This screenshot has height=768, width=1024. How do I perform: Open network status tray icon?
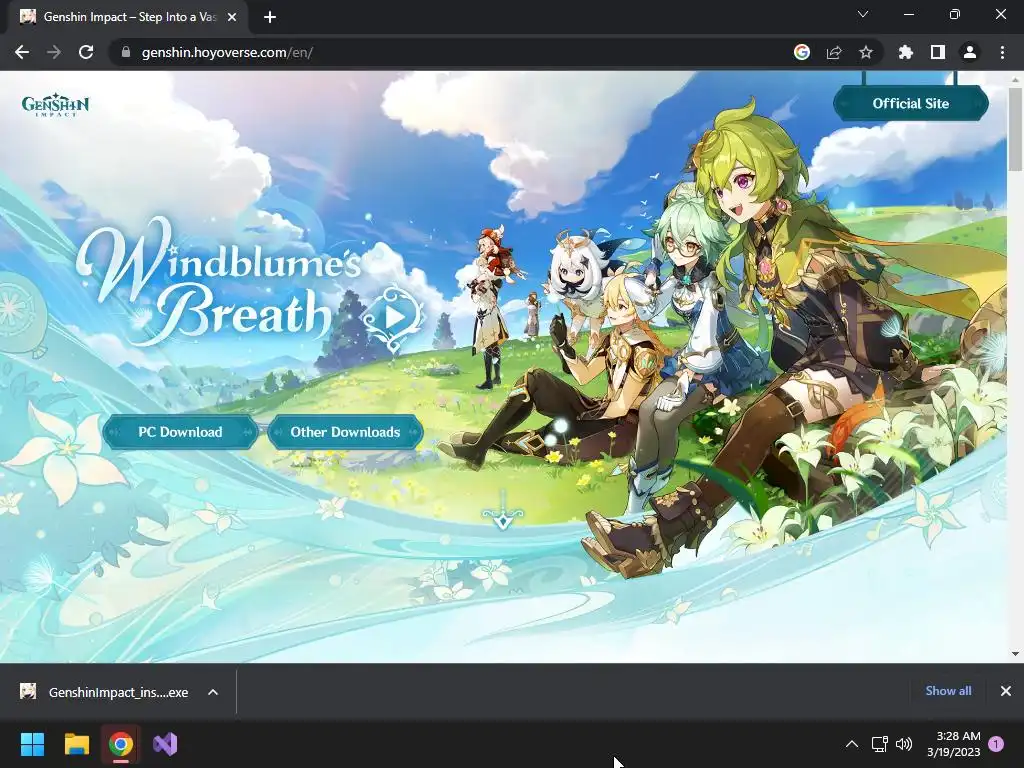click(x=879, y=744)
